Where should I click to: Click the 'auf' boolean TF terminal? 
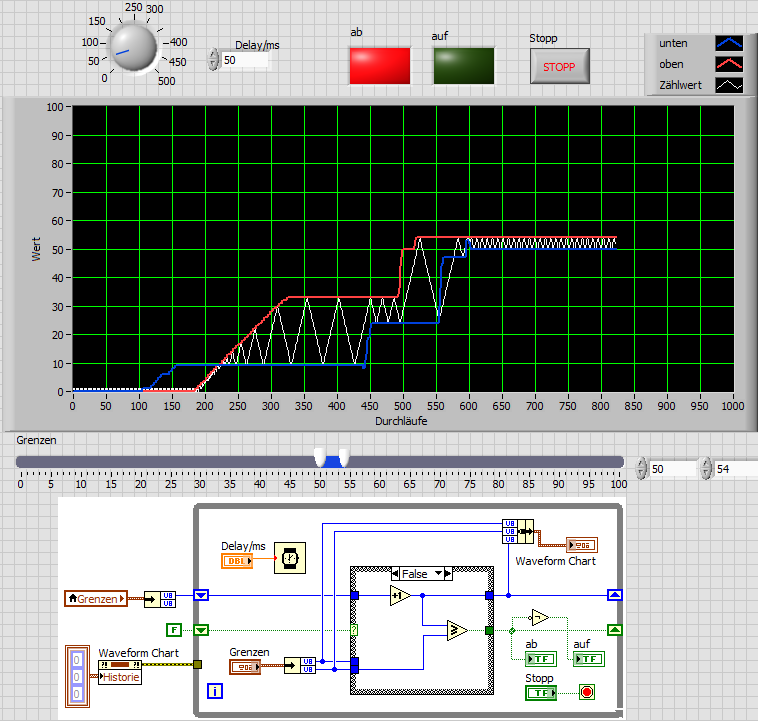[588, 659]
